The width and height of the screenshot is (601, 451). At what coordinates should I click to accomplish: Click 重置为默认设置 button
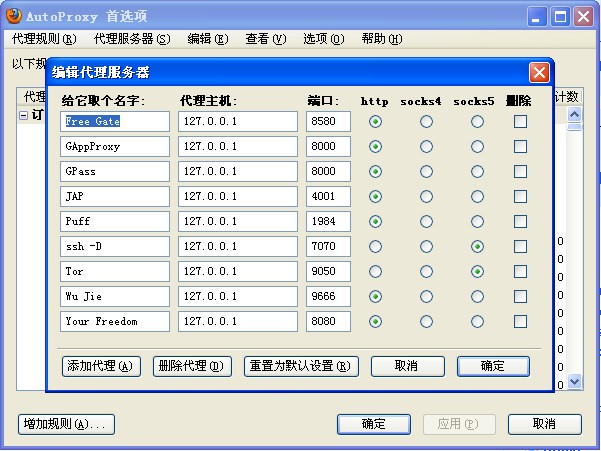coord(301,366)
